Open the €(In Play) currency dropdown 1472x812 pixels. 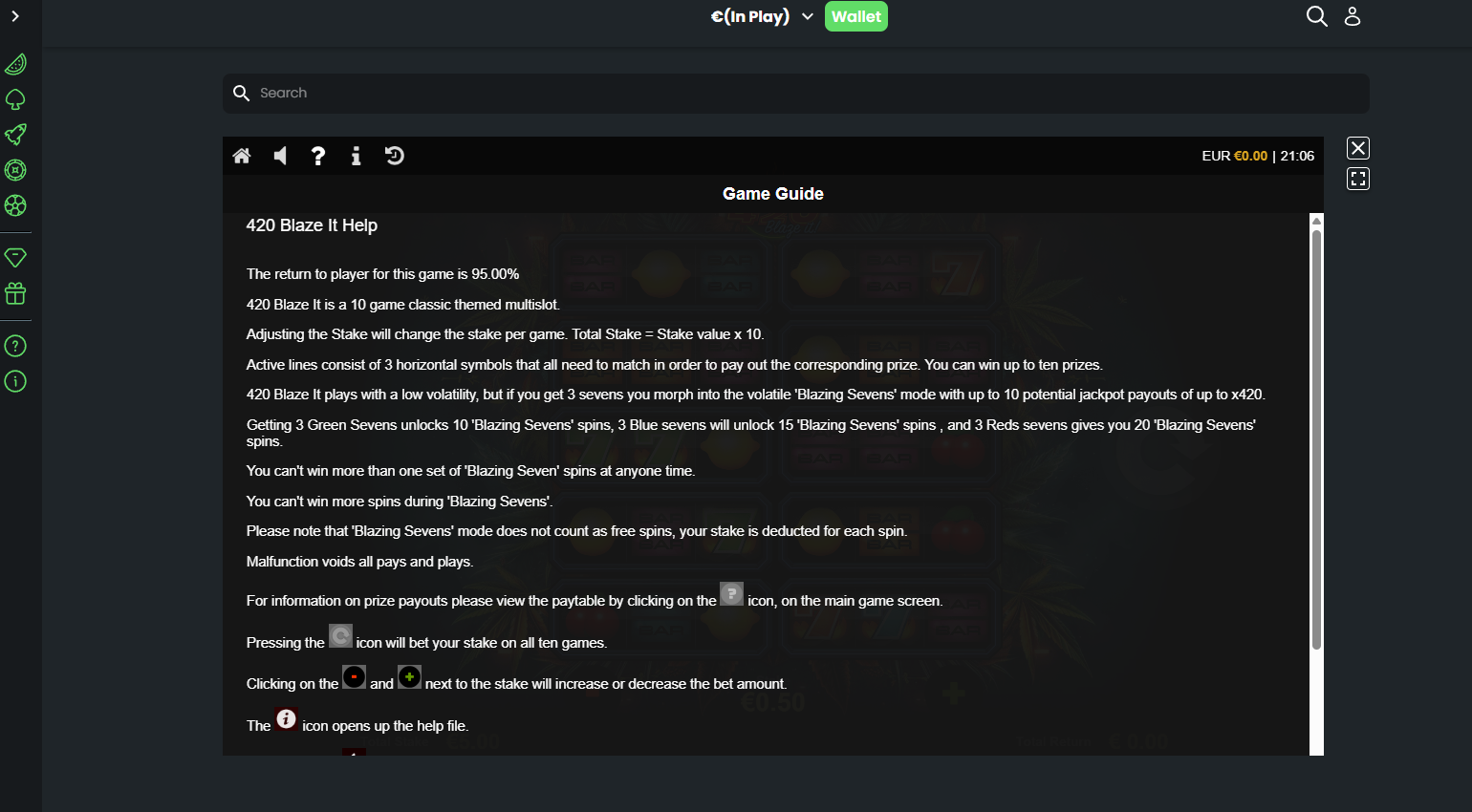(762, 16)
